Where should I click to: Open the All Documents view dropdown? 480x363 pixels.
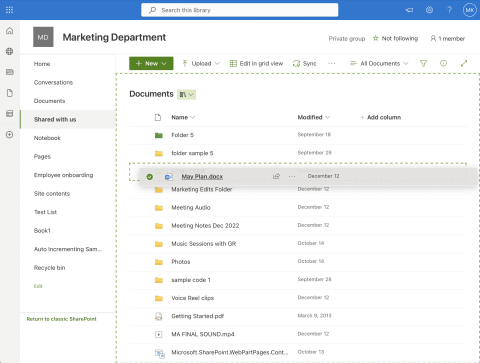379,63
